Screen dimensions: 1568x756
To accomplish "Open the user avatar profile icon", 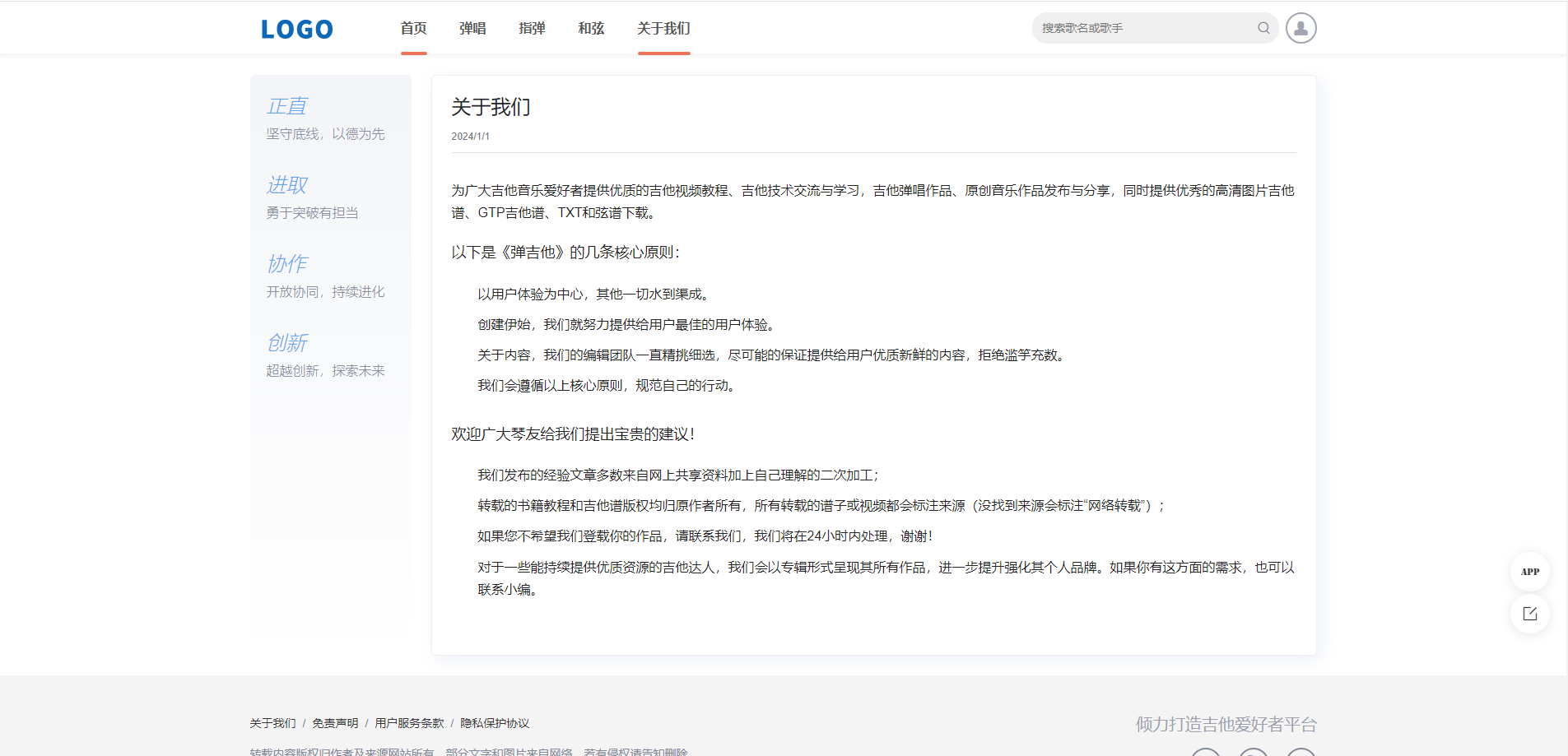I will click(x=1300, y=27).
